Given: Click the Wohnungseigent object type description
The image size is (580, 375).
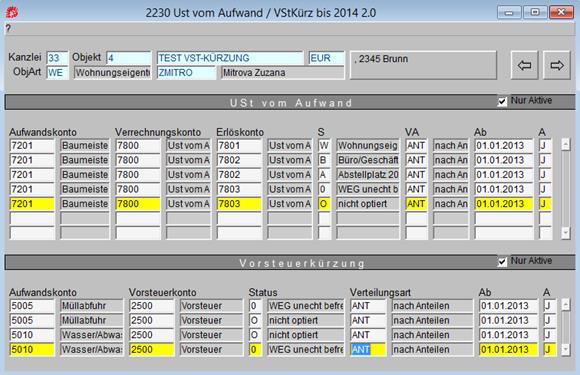Looking at the screenshot, I should point(112,72).
